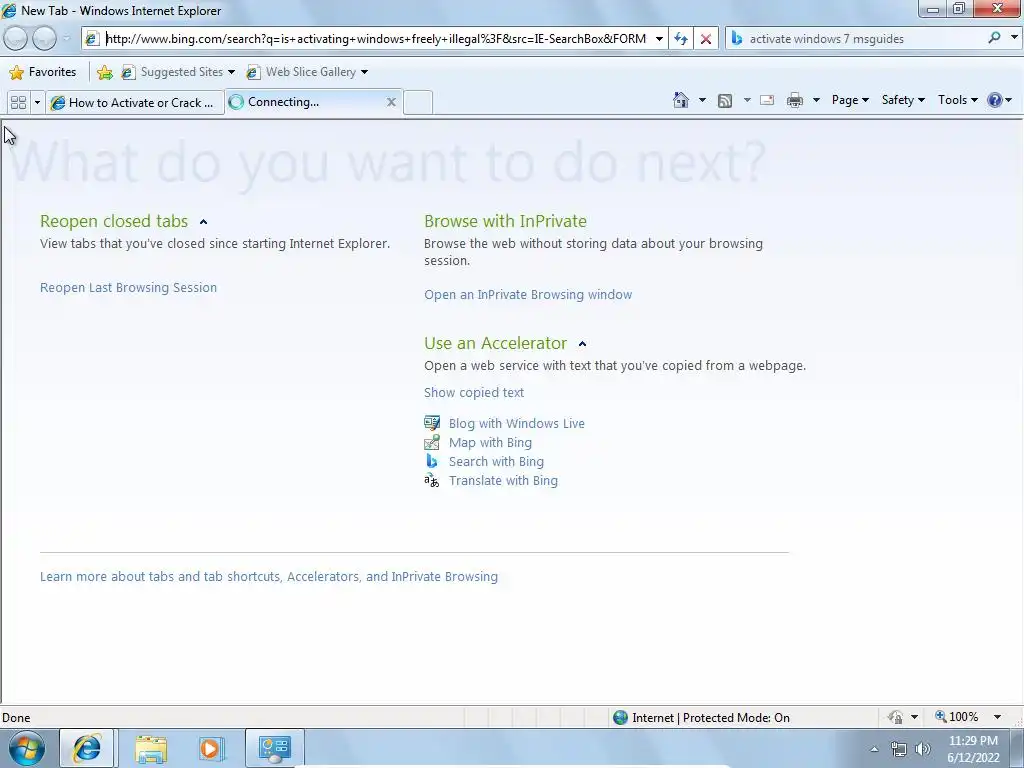Open Suggested Sites web slice
1024x768 pixels.
[178, 72]
